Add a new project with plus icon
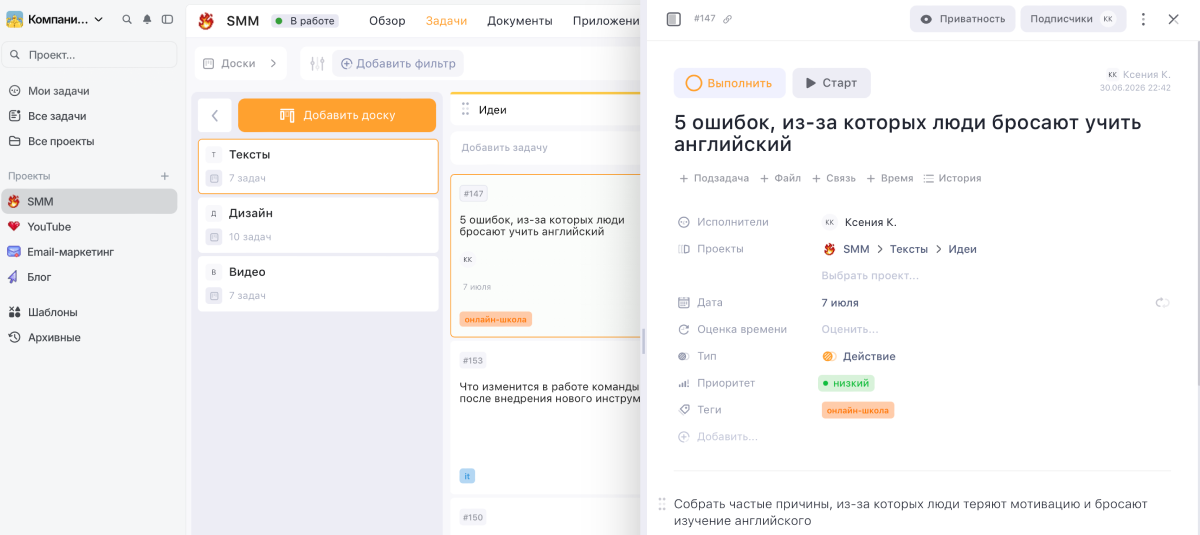This screenshot has height=535, width=1200. 165,176
